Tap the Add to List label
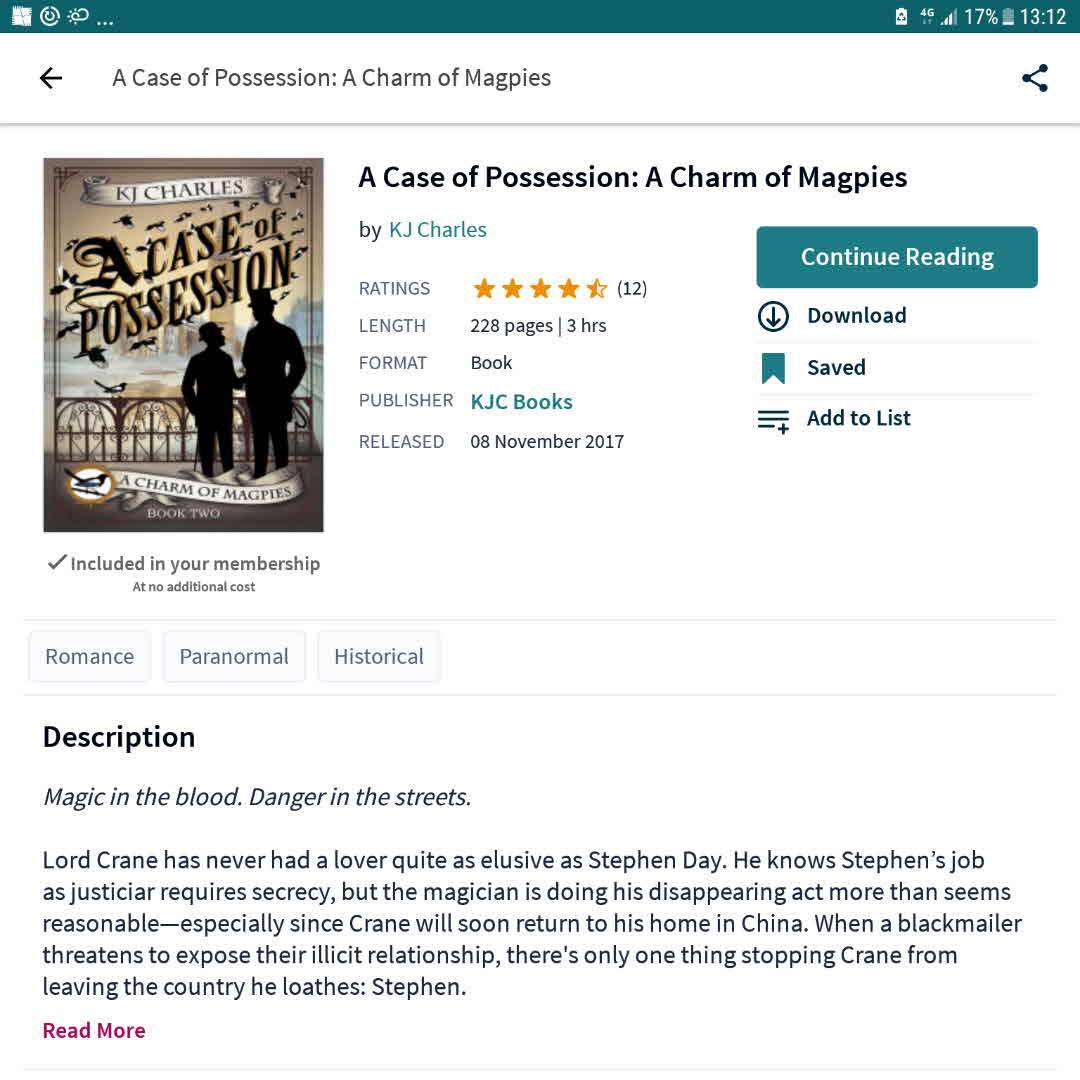 pyautogui.click(x=859, y=419)
